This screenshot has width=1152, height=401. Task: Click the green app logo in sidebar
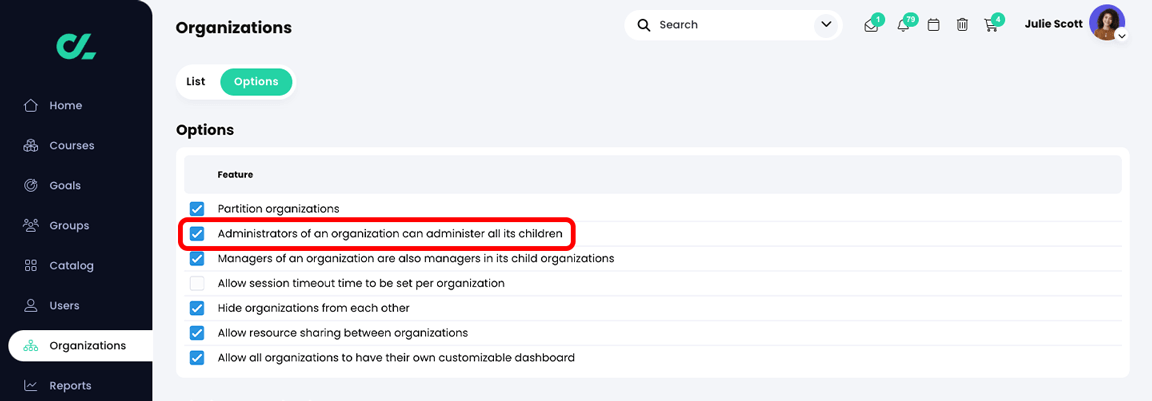pos(76,46)
